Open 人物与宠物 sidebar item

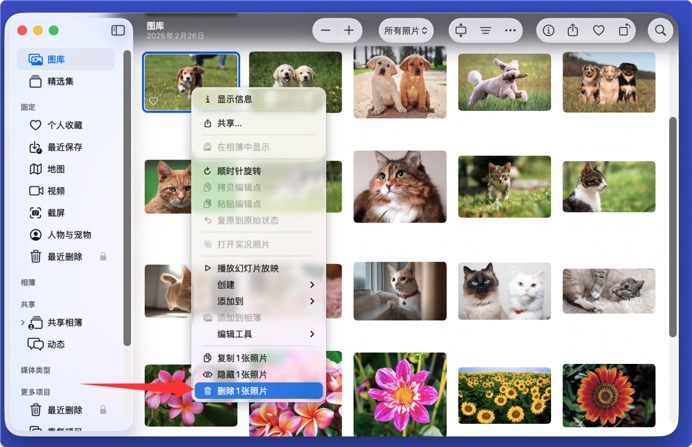pyautogui.click(x=66, y=235)
